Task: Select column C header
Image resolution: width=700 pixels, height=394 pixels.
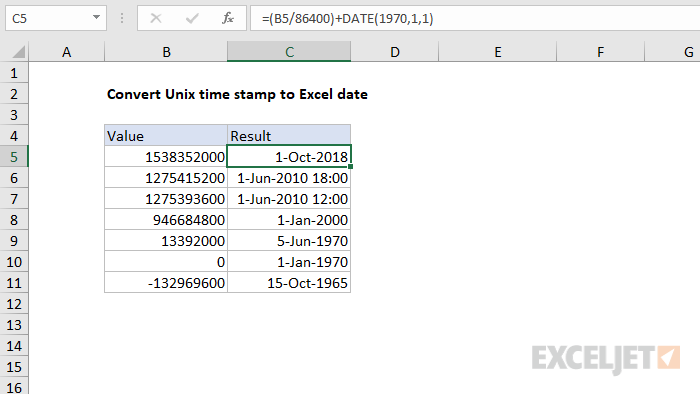Action: (289, 52)
